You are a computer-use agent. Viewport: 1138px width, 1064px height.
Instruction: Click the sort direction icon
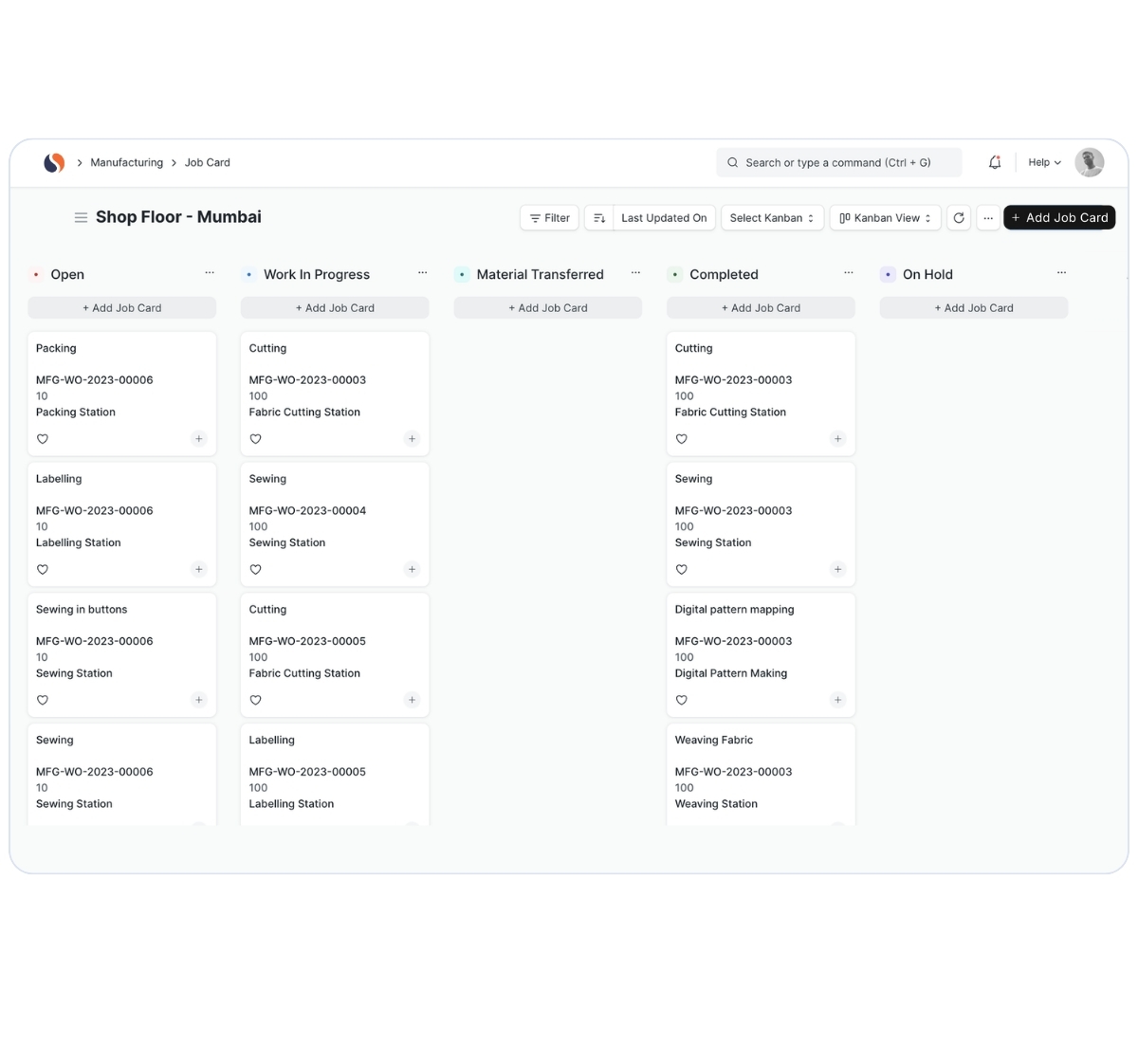(599, 218)
